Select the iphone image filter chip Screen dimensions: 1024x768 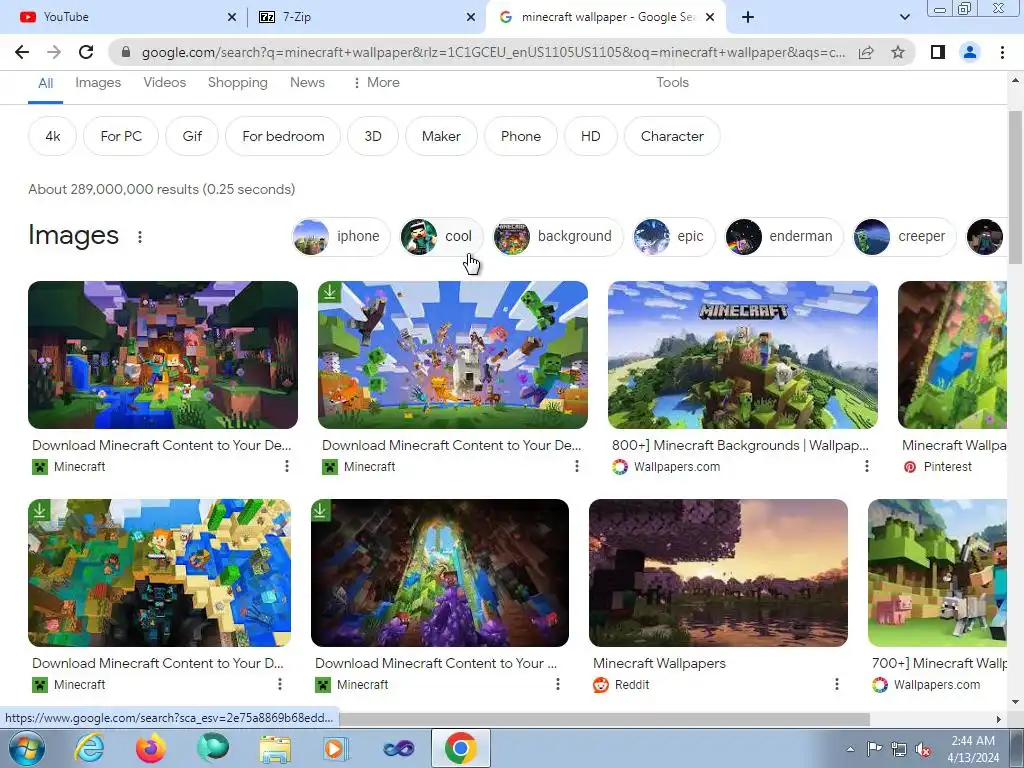pos(341,236)
